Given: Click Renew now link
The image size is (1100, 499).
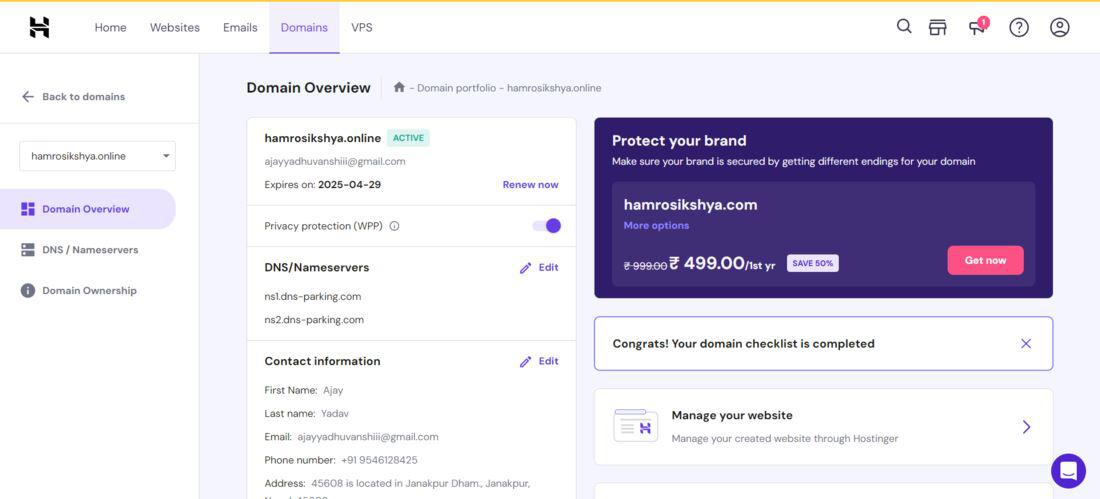Looking at the screenshot, I should point(530,185).
